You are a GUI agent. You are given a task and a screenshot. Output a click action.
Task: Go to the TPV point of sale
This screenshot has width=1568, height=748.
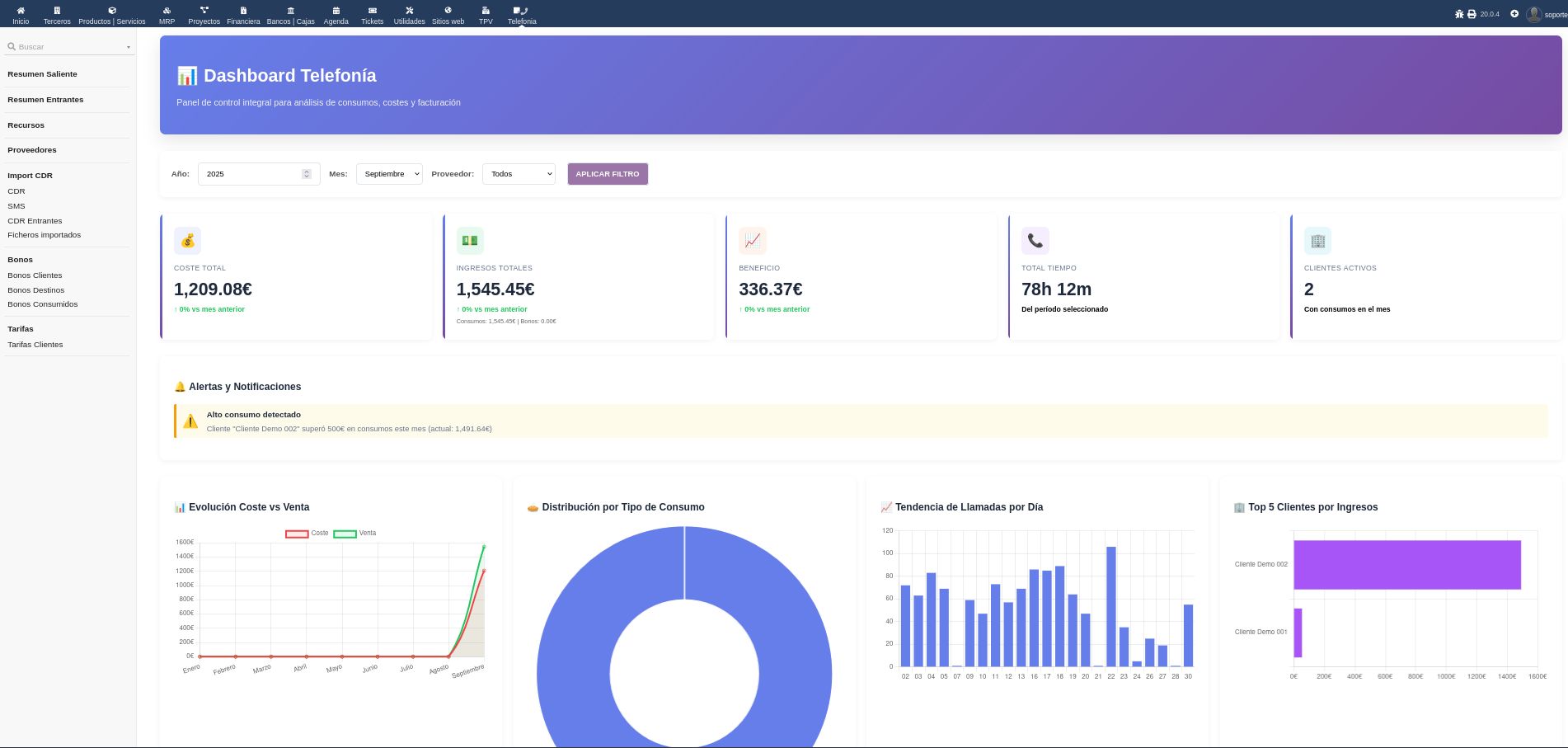click(x=486, y=15)
